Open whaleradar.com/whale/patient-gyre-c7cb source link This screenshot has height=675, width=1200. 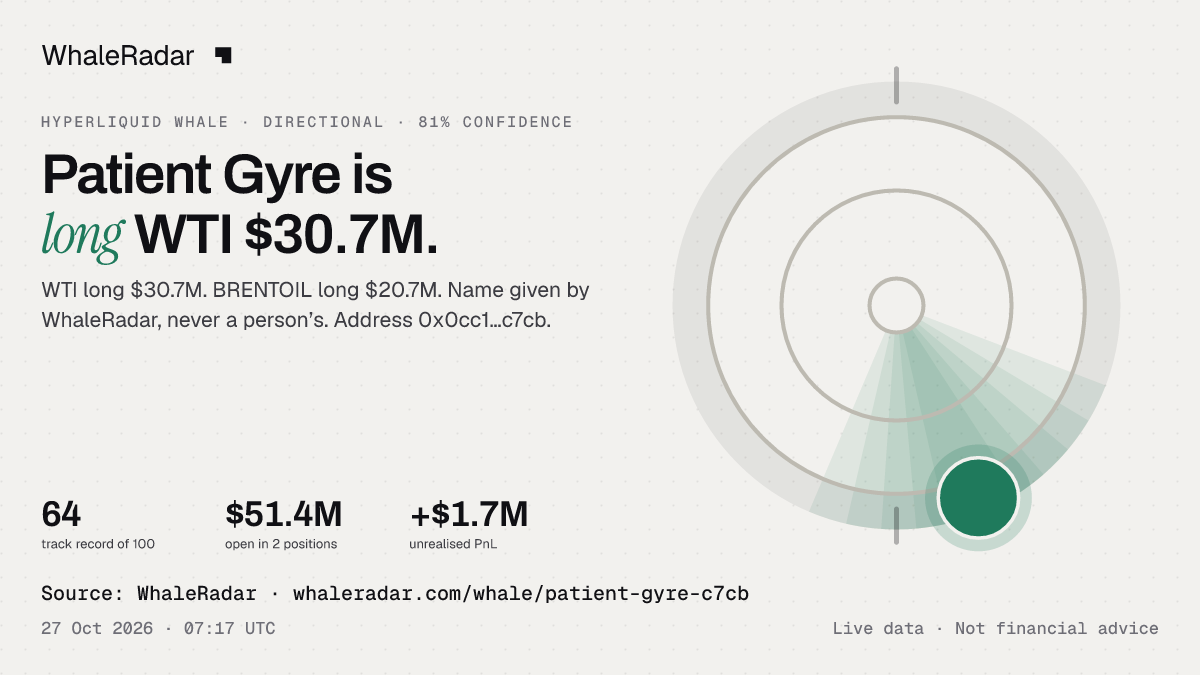pos(521,594)
